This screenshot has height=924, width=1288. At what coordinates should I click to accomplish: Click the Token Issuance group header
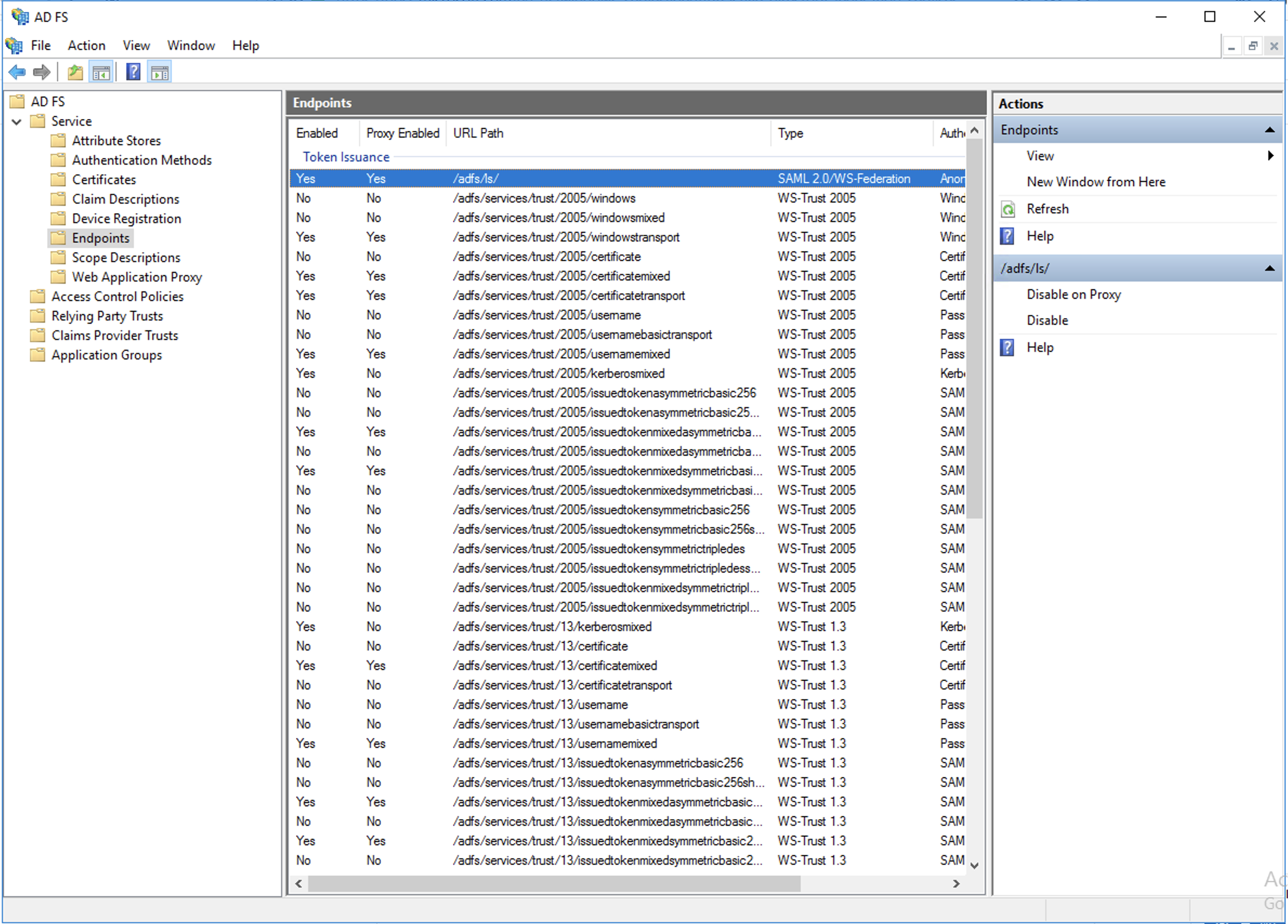point(346,157)
